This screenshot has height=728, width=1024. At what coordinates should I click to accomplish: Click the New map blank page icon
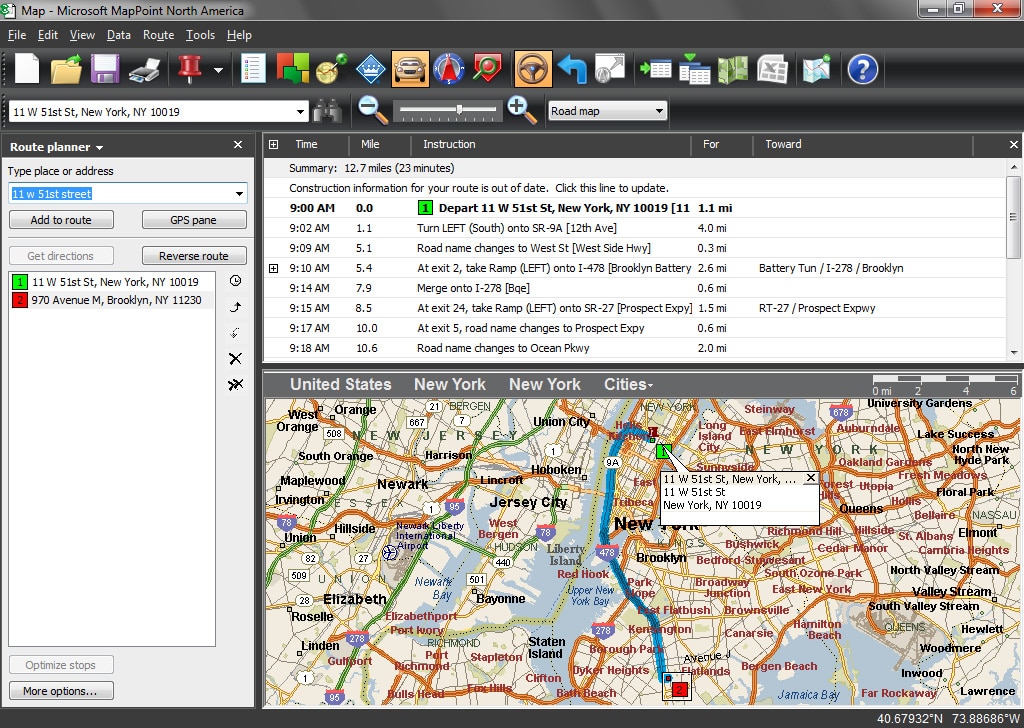click(x=27, y=69)
